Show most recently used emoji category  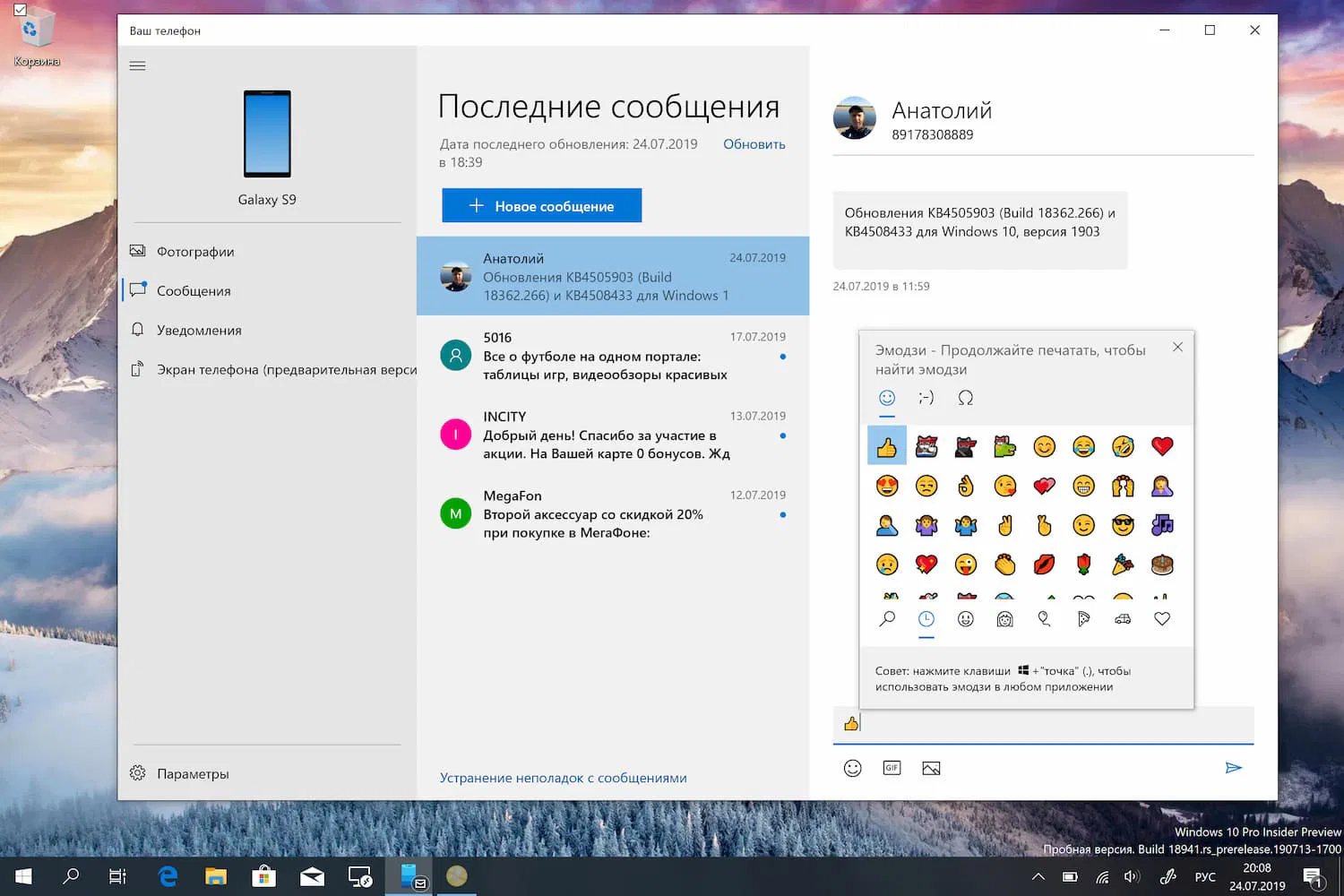click(926, 619)
